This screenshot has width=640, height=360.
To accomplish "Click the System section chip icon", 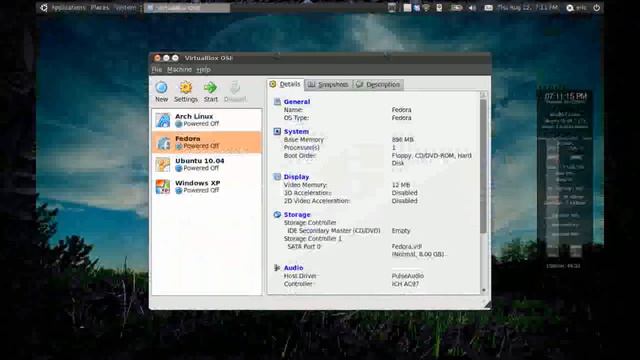I will coord(277,131).
